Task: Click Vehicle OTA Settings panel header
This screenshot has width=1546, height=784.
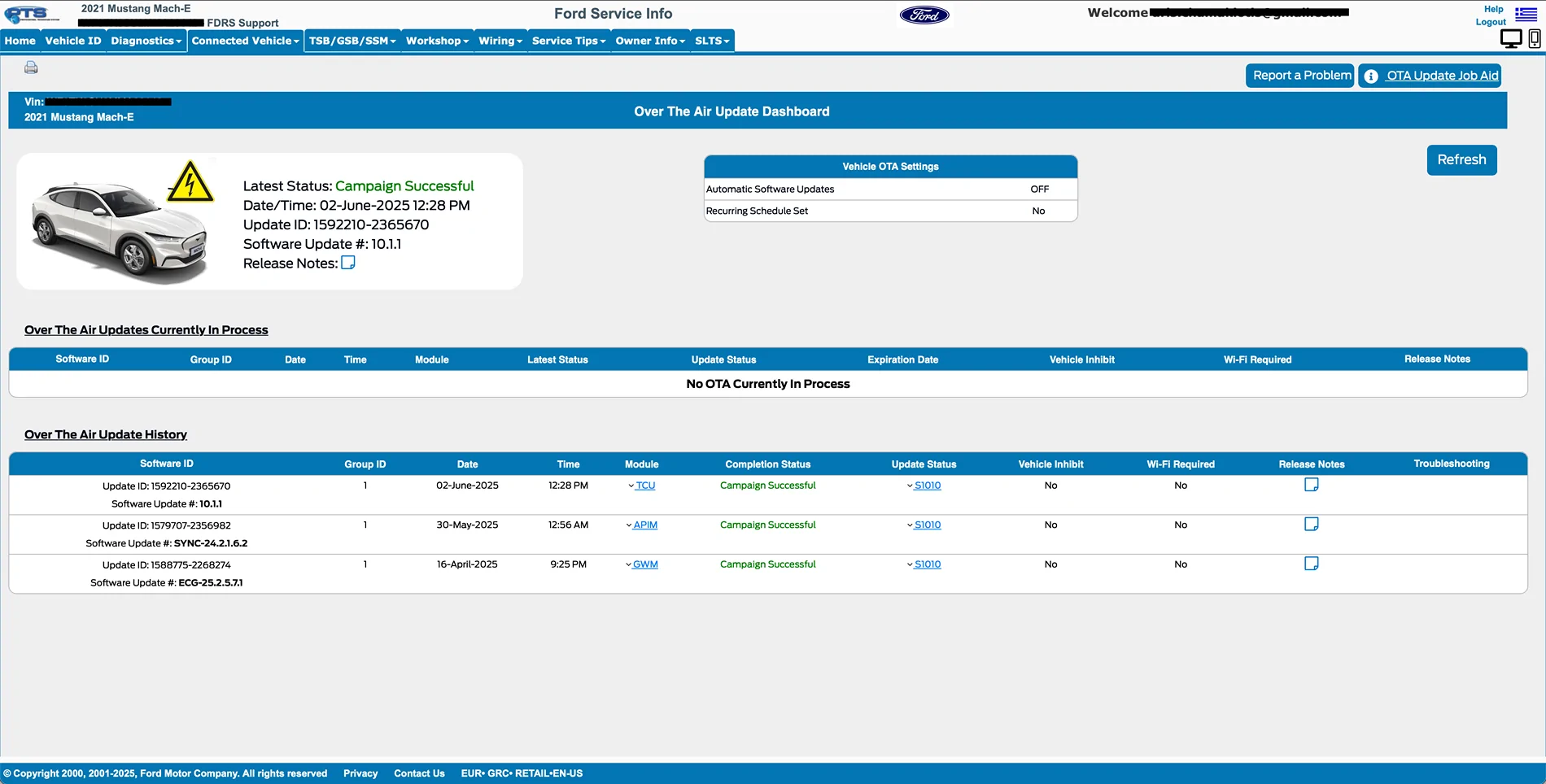Action: click(x=890, y=167)
